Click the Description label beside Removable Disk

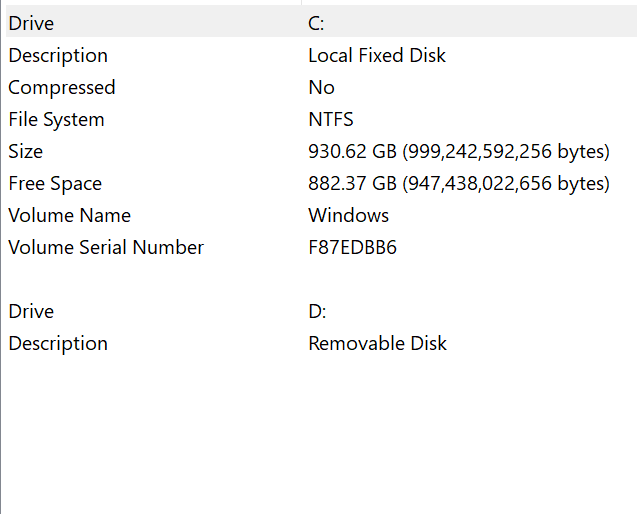click(58, 343)
